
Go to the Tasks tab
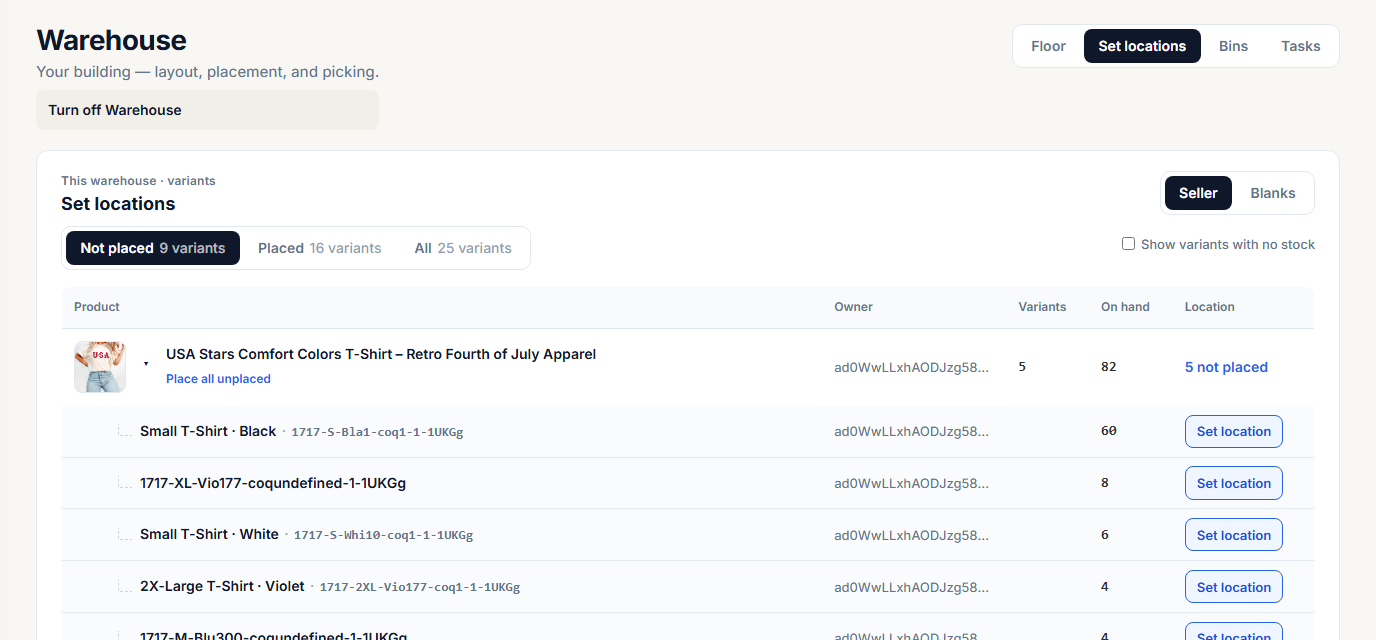pos(1301,46)
